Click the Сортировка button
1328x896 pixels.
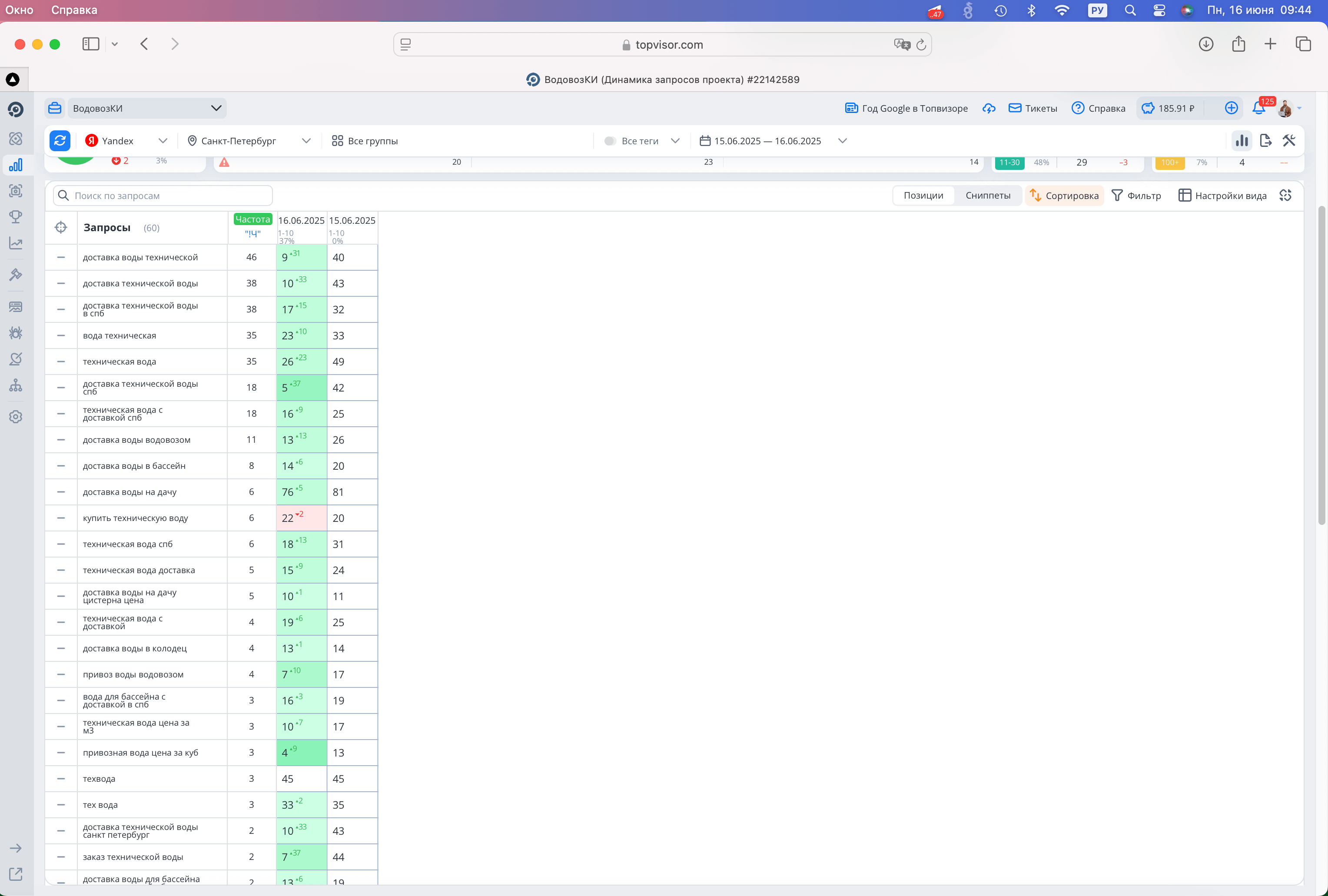(1064, 196)
